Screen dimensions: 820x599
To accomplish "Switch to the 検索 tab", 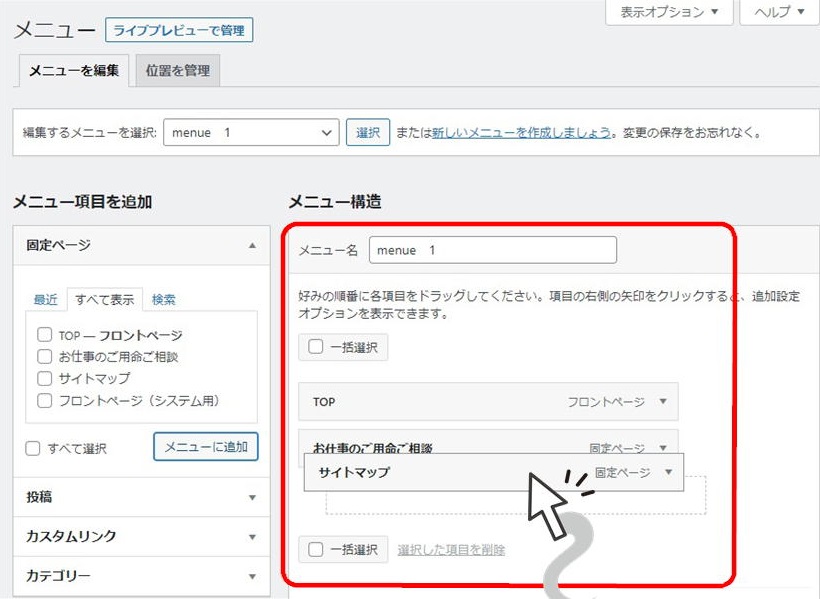I will point(164,299).
